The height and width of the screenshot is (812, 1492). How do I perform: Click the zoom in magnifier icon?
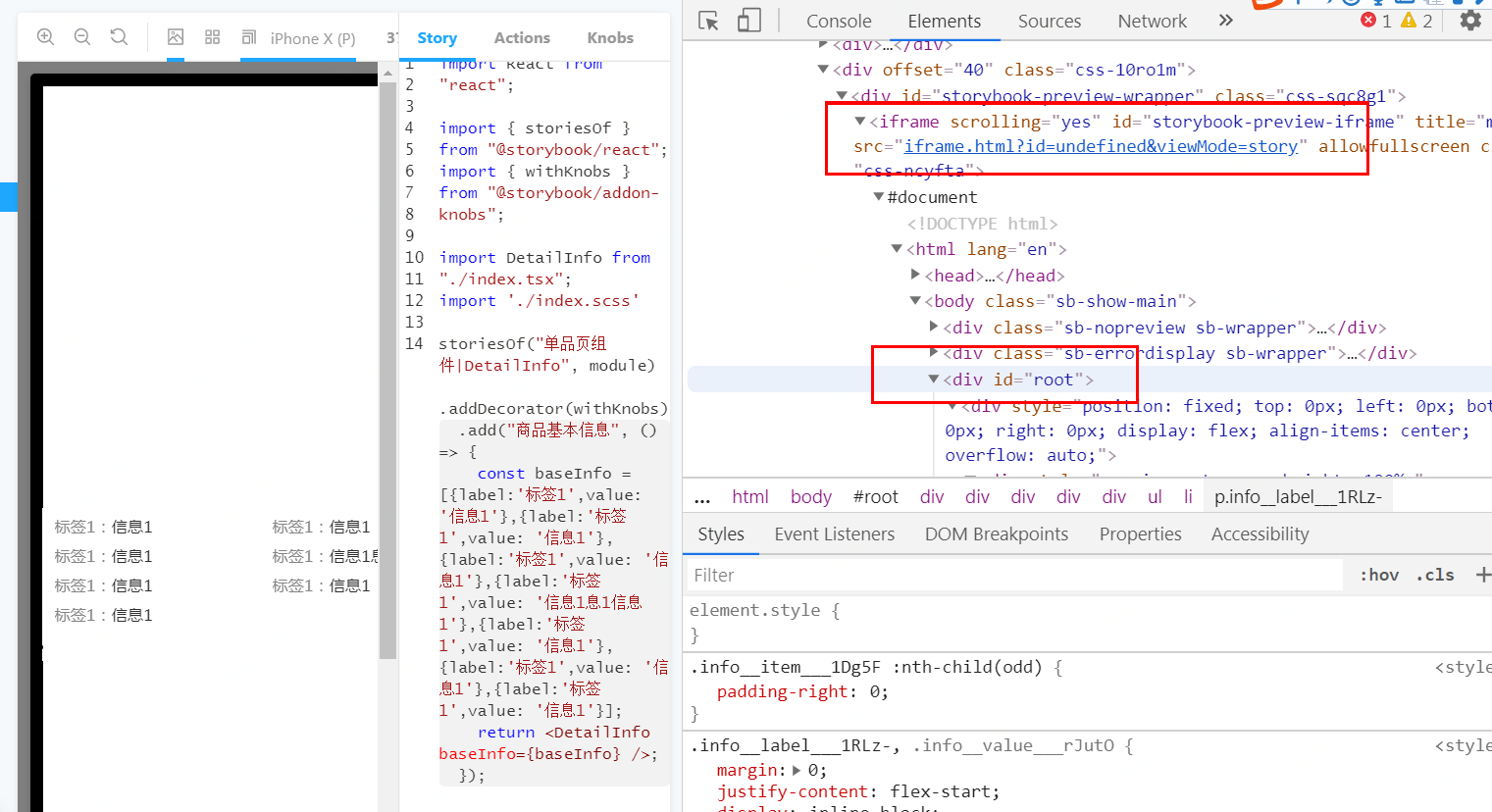click(x=45, y=37)
